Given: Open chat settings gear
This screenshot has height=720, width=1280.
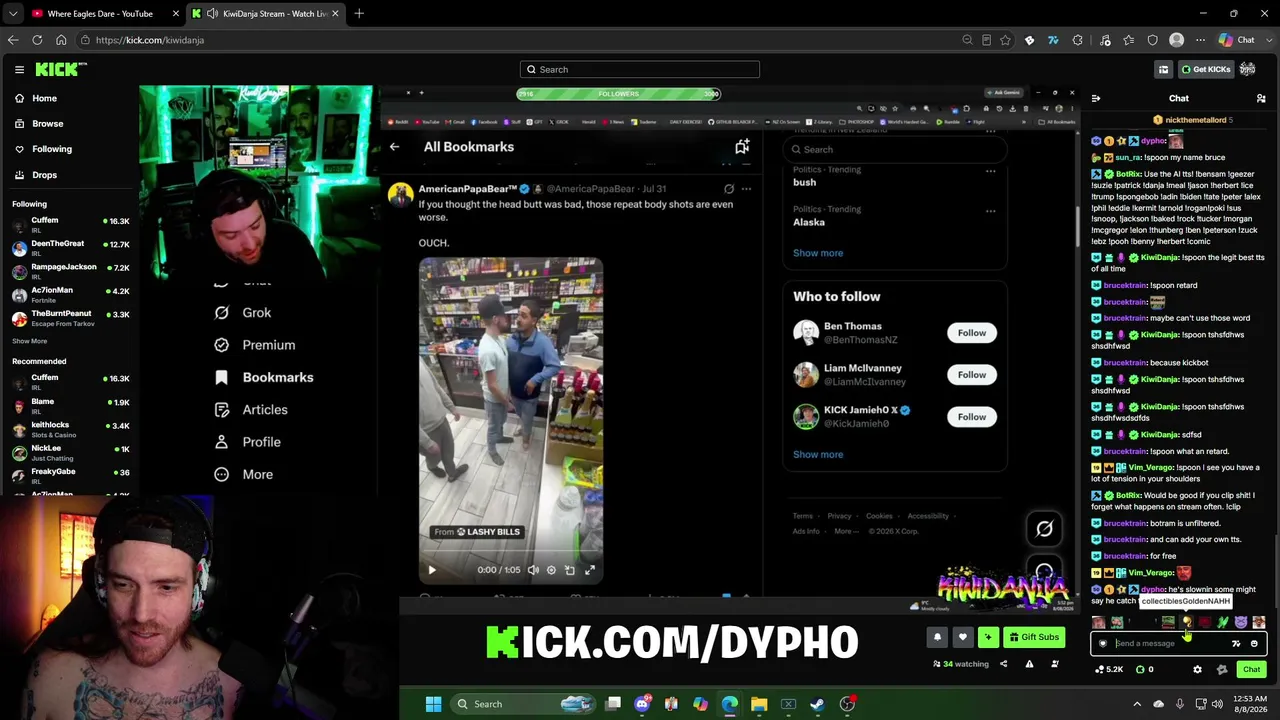Looking at the screenshot, I should (x=1197, y=670).
